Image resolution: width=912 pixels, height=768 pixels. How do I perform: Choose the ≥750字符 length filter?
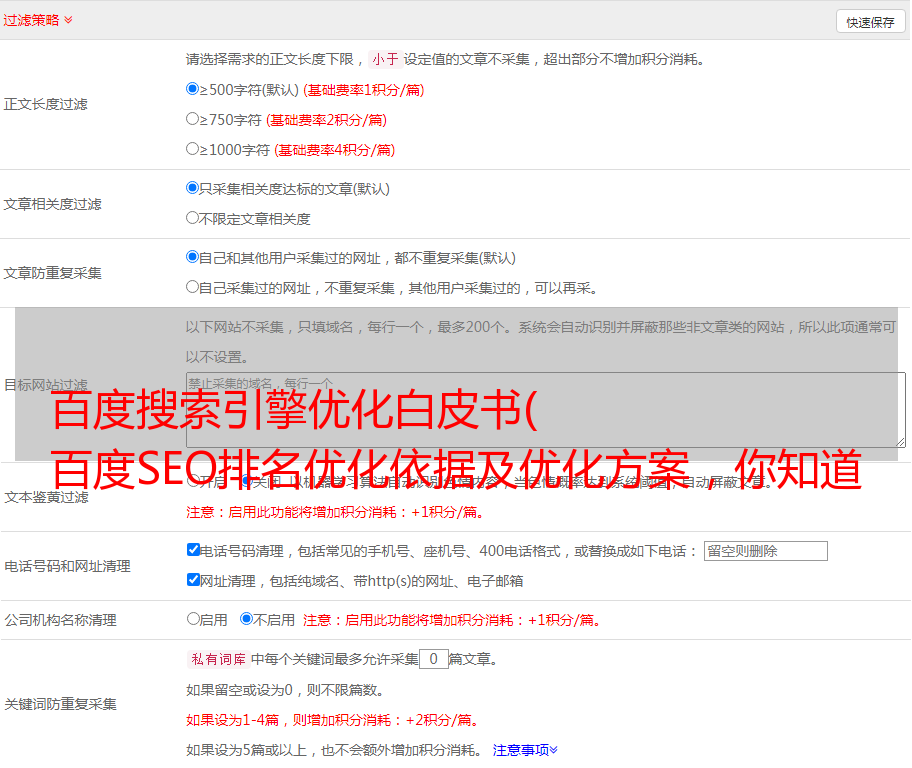(x=193, y=119)
